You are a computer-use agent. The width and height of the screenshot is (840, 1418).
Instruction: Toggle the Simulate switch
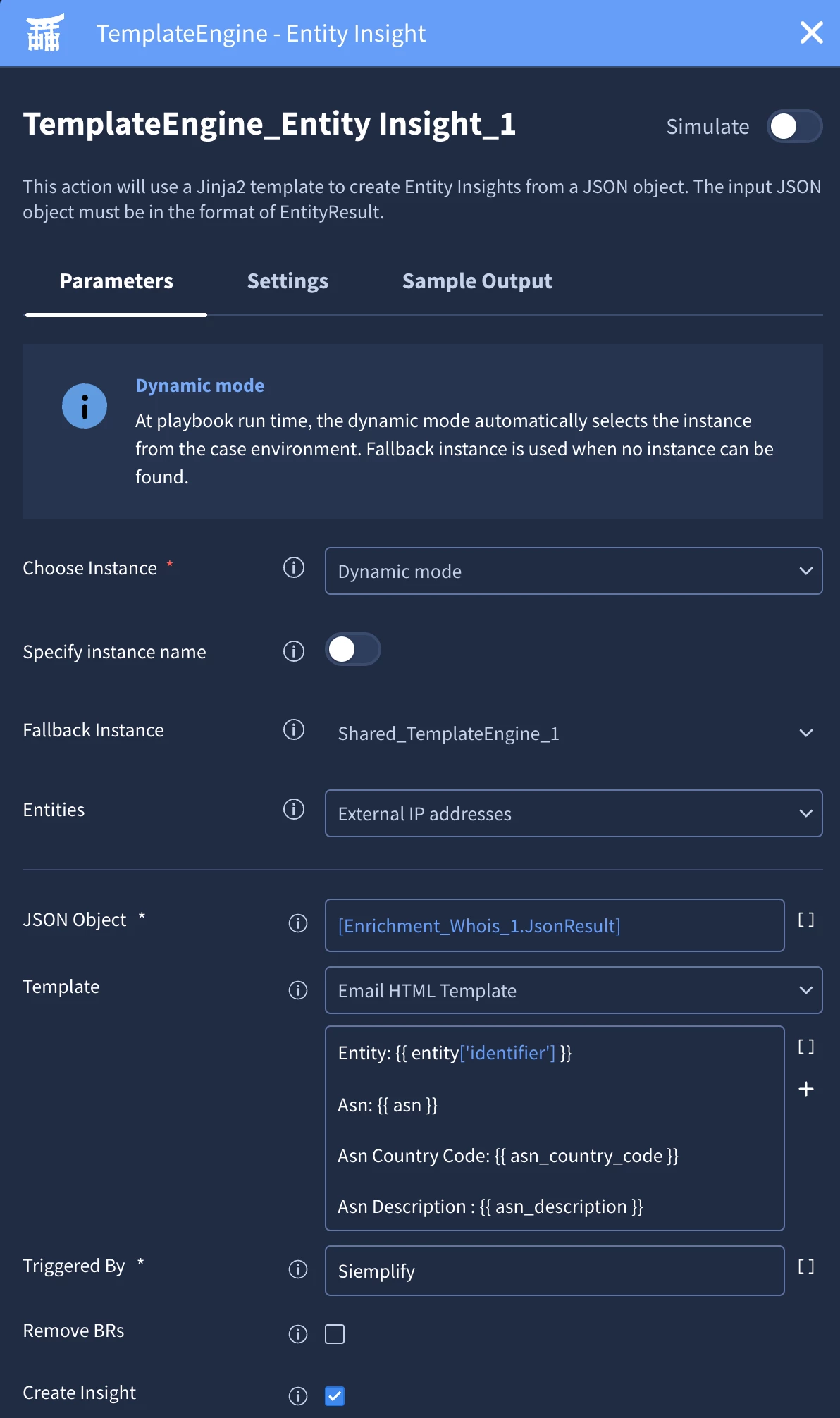(794, 127)
